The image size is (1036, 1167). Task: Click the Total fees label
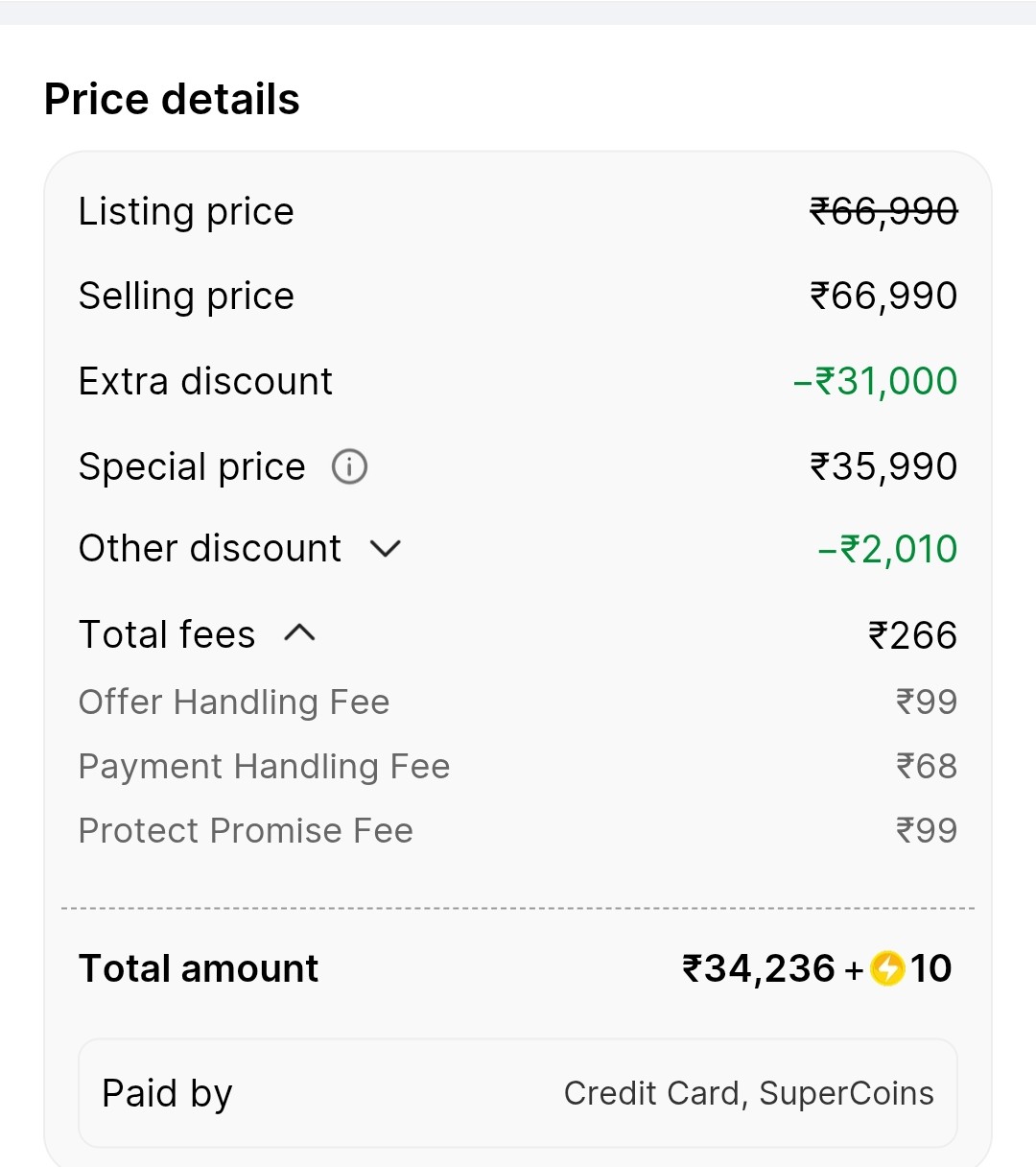(x=167, y=635)
